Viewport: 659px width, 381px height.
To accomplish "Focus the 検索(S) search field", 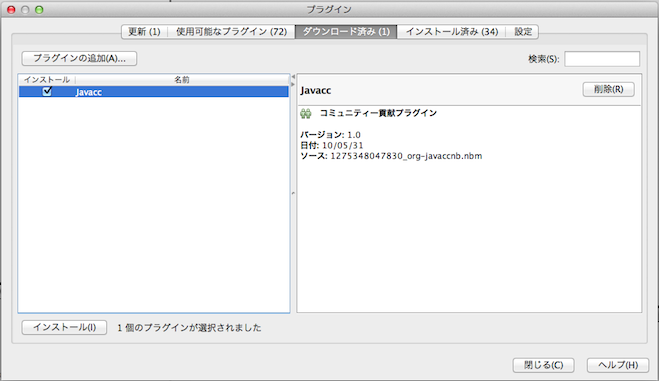I will click(602, 59).
